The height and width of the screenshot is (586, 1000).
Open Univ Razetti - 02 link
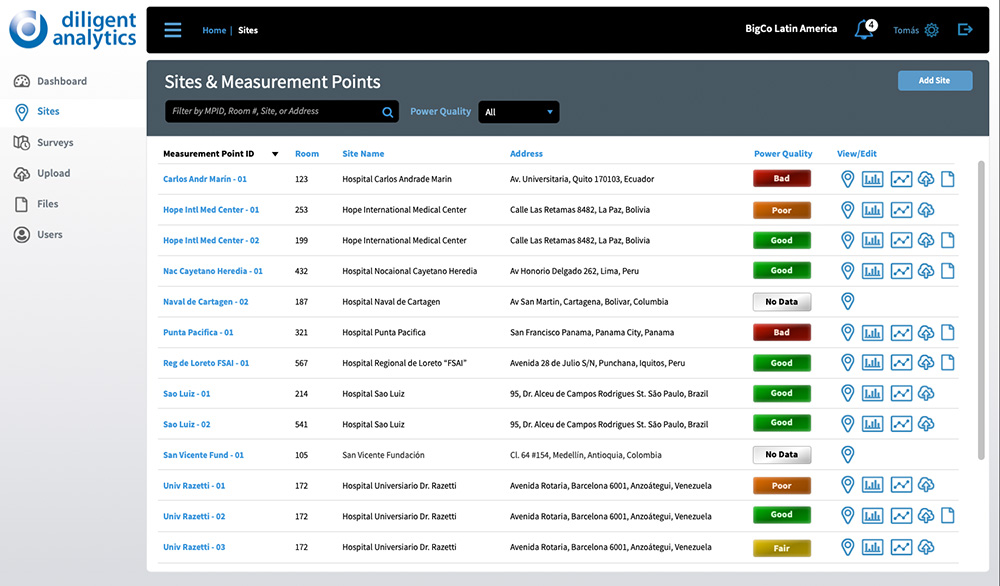(194, 516)
